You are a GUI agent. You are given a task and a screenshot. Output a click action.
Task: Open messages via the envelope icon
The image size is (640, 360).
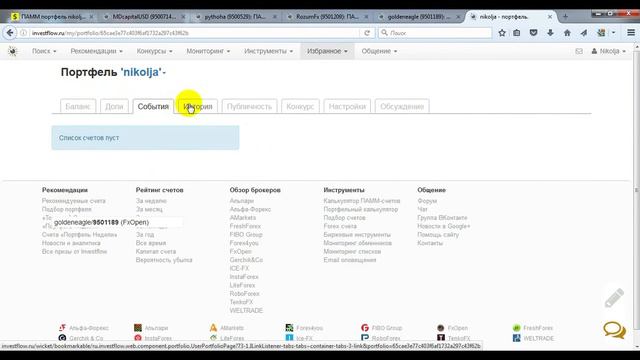coord(579,51)
